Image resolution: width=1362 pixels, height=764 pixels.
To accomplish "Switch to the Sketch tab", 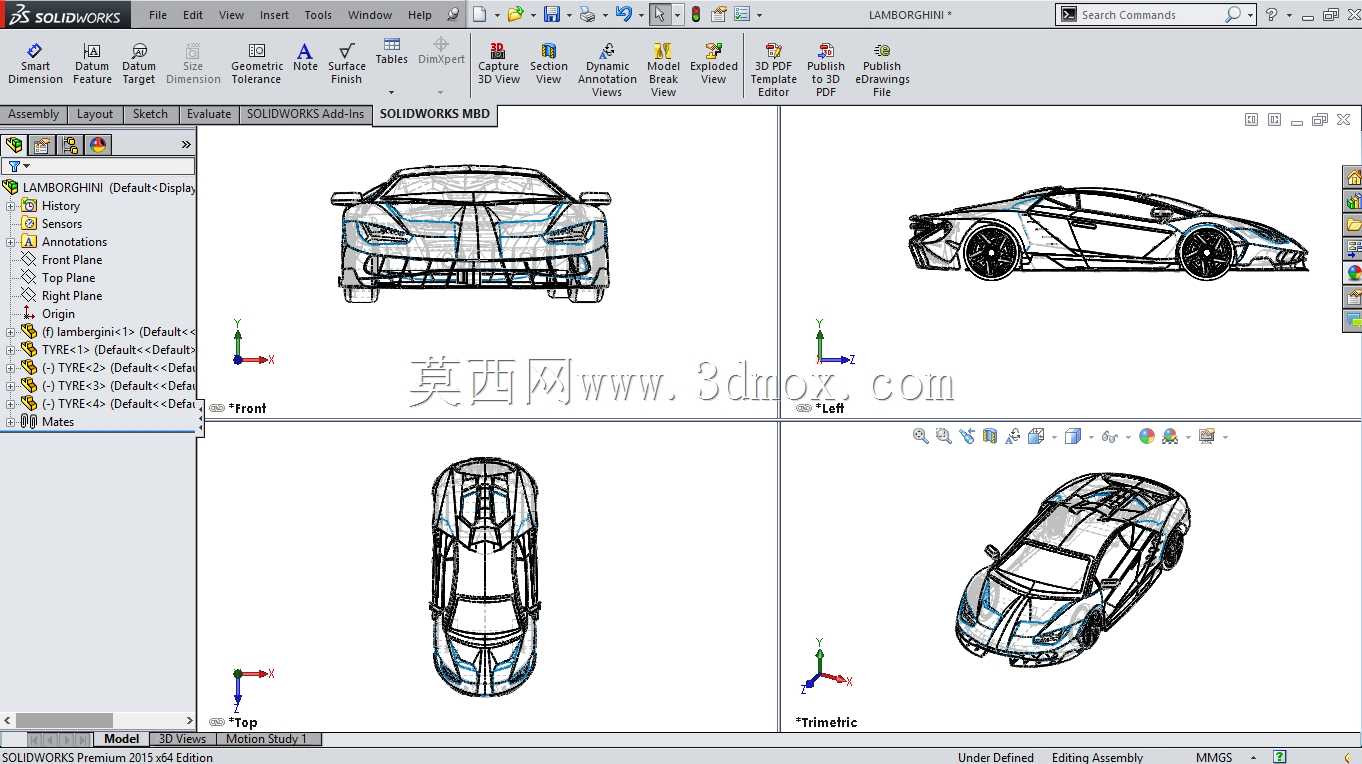I will (150, 114).
